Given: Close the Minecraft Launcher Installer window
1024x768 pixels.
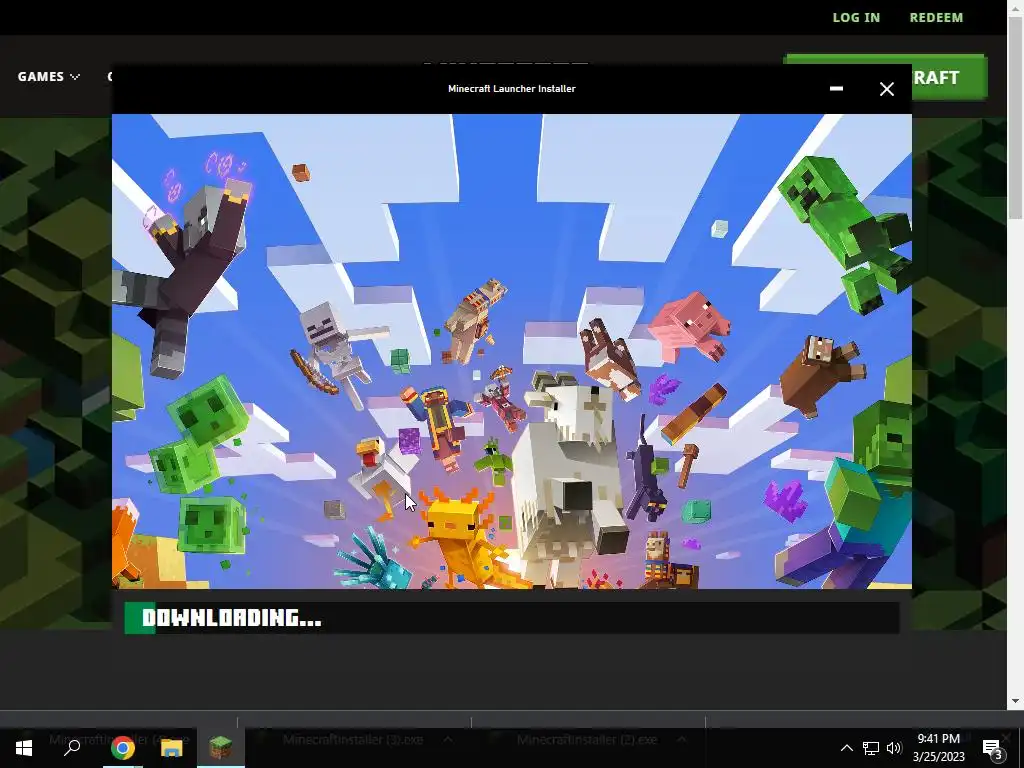Looking at the screenshot, I should point(886,89).
